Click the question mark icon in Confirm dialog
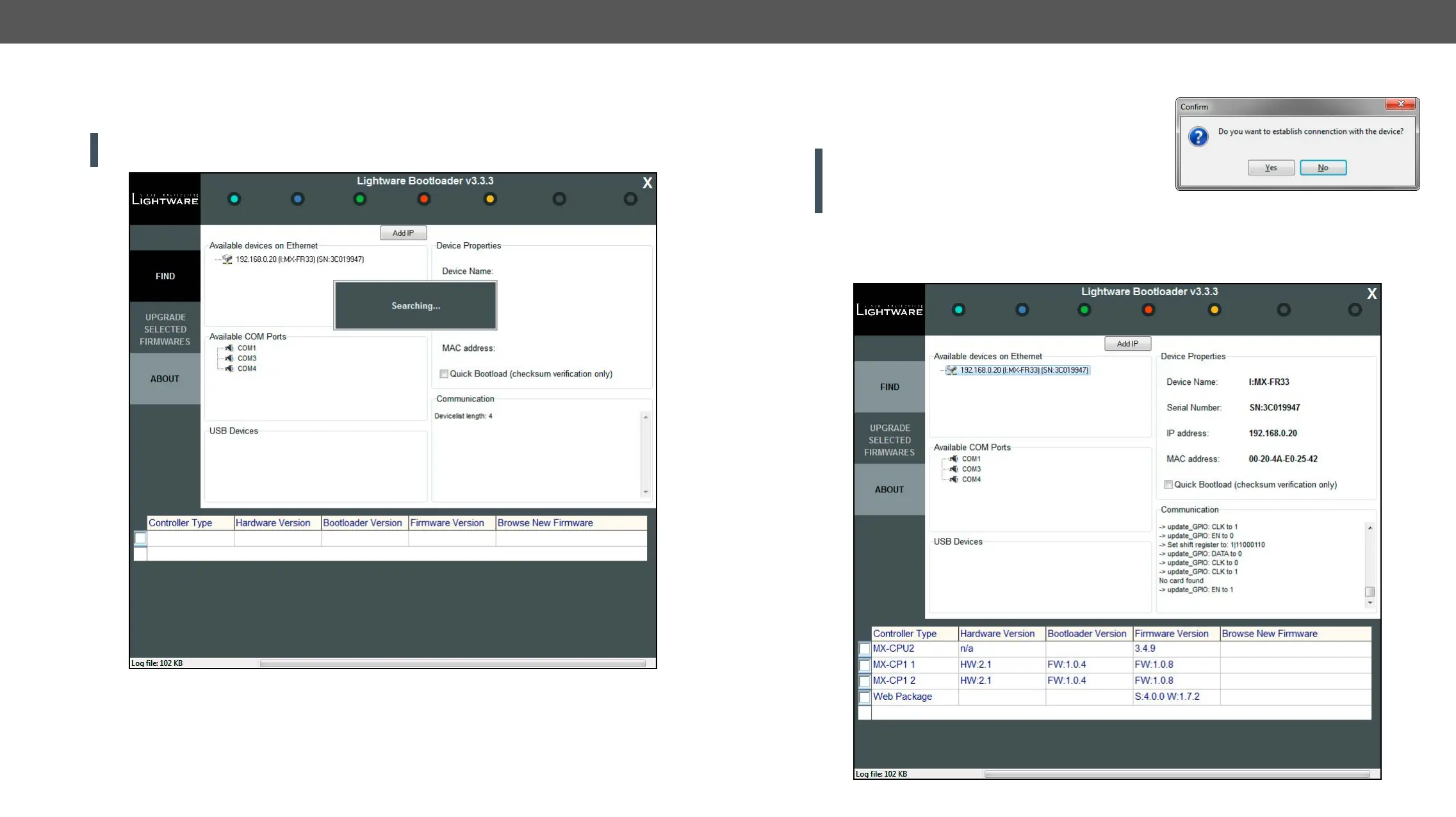1456x817 pixels. (x=1198, y=136)
